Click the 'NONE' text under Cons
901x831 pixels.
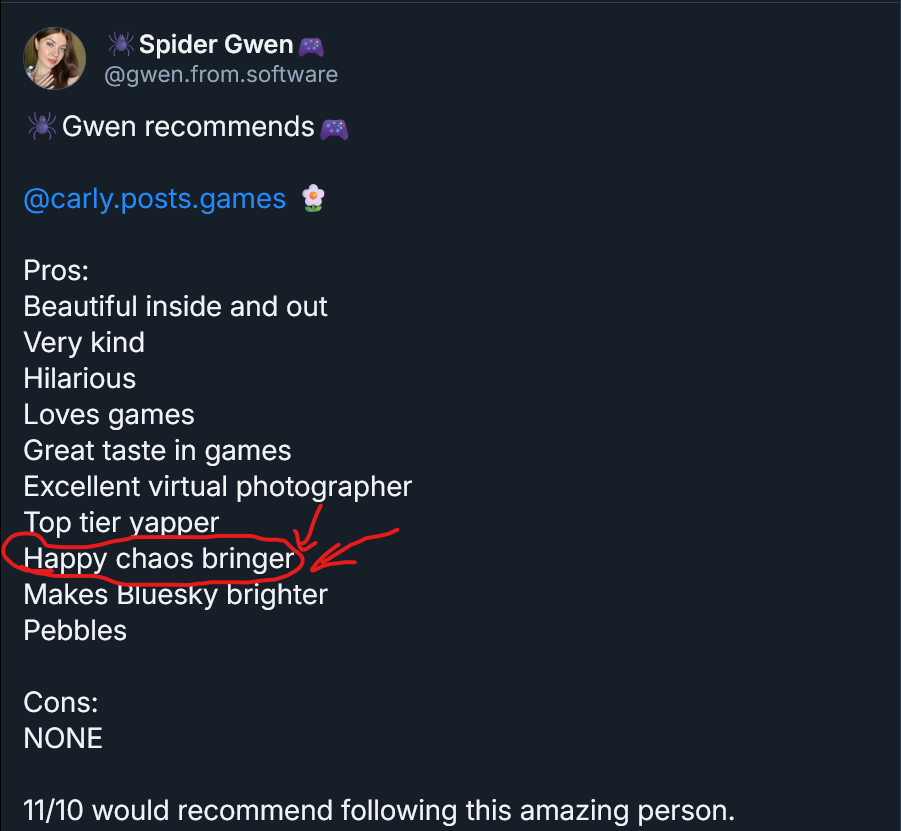click(63, 739)
